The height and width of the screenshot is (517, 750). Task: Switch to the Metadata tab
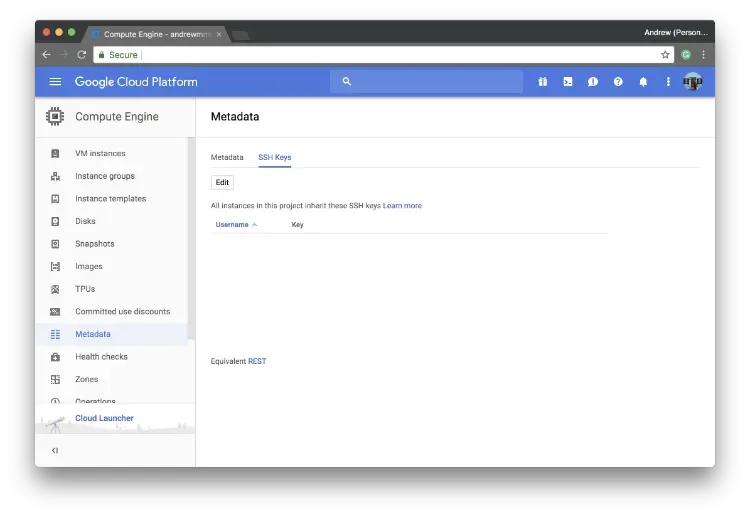(x=227, y=157)
